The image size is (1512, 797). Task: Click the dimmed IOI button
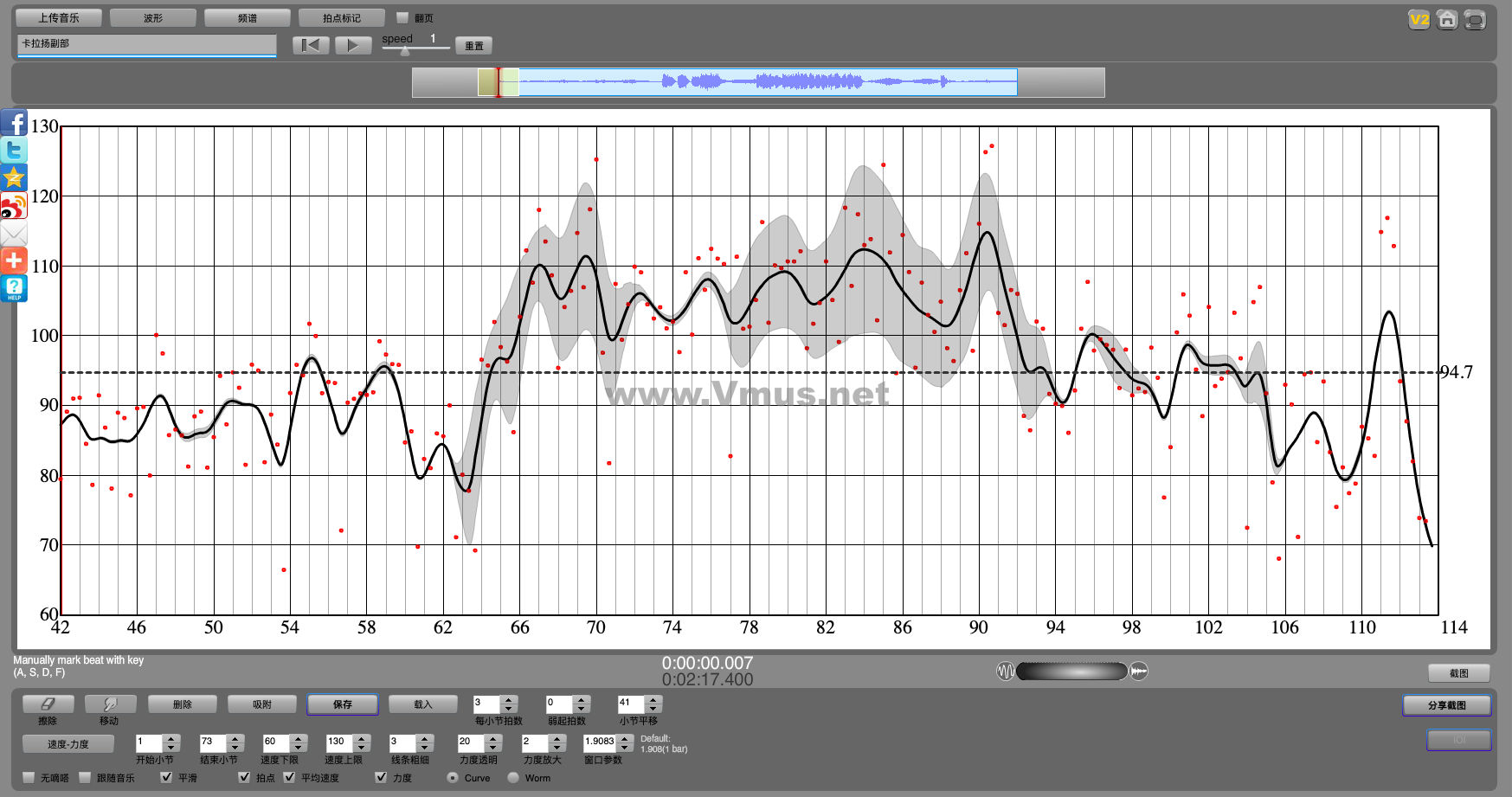tap(1459, 740)
